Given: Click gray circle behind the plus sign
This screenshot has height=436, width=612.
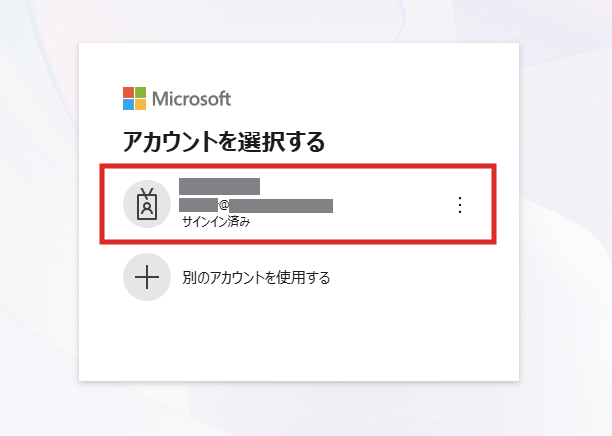Looking at the screenshot, I should (x=147, y=277).
